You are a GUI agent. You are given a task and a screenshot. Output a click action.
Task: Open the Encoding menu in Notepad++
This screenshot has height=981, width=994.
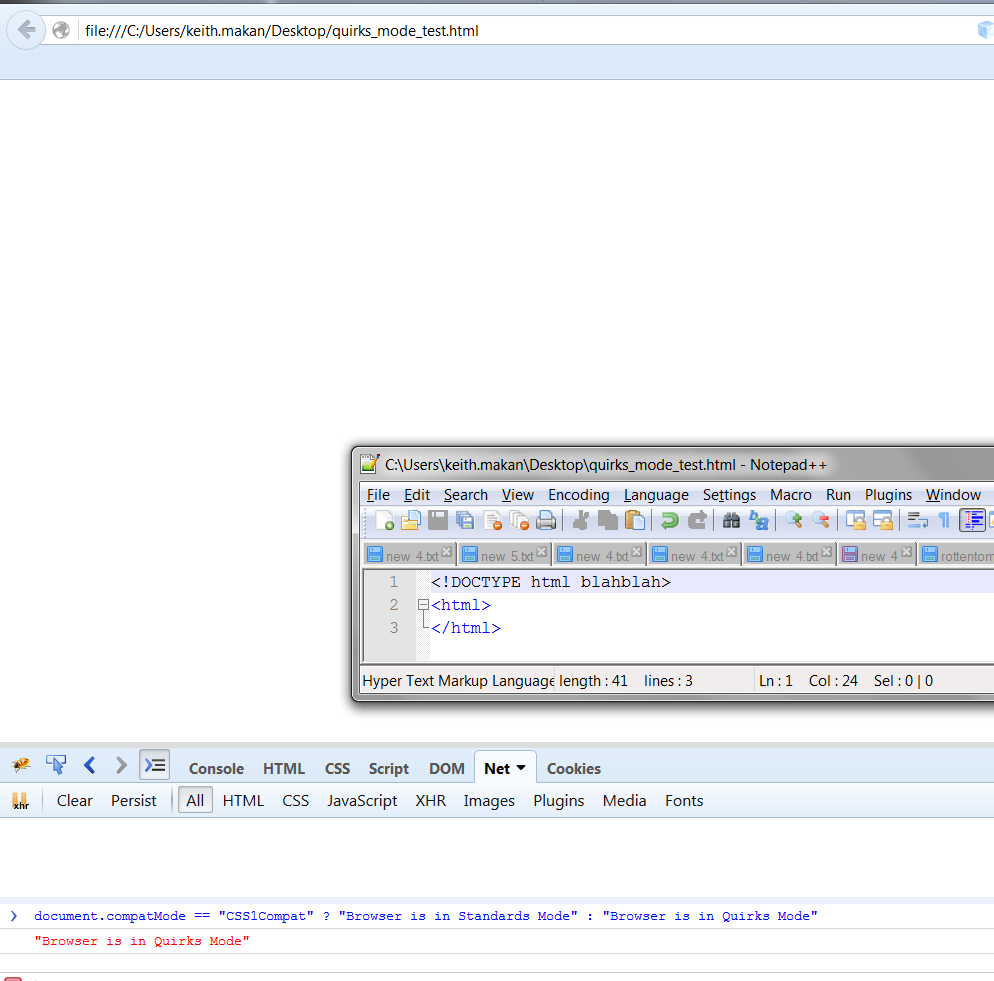(x=579, y=495)
